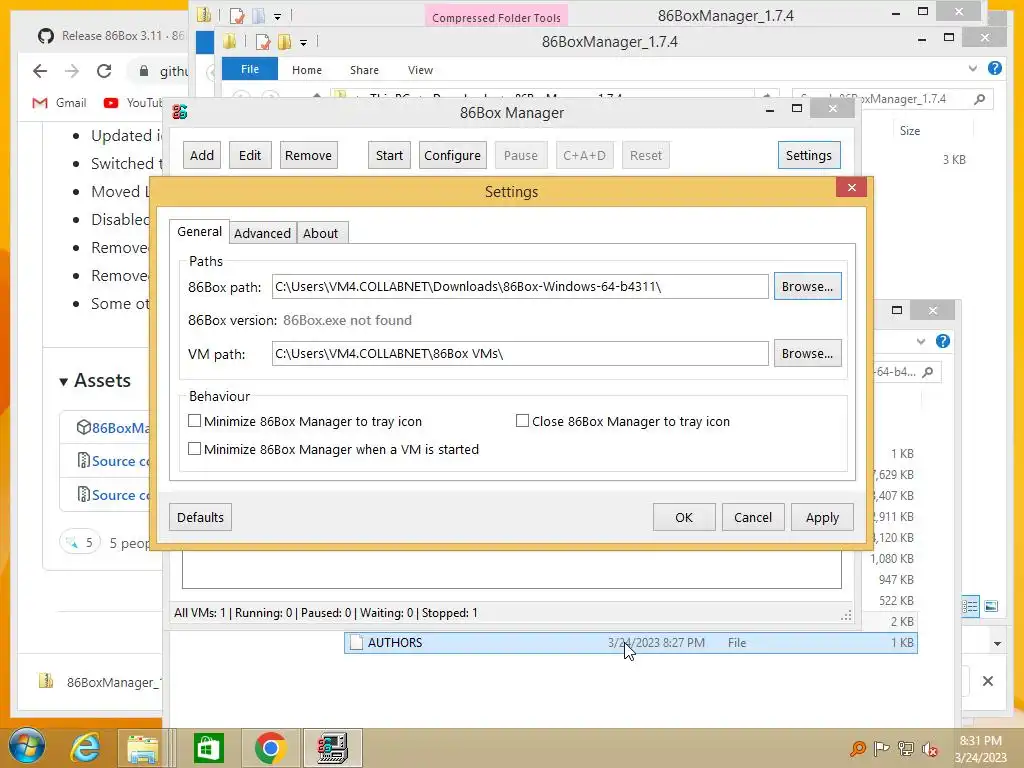The image size is (1024, 768).
Task: Open the View ribbon tab
Action: (420, 70)
